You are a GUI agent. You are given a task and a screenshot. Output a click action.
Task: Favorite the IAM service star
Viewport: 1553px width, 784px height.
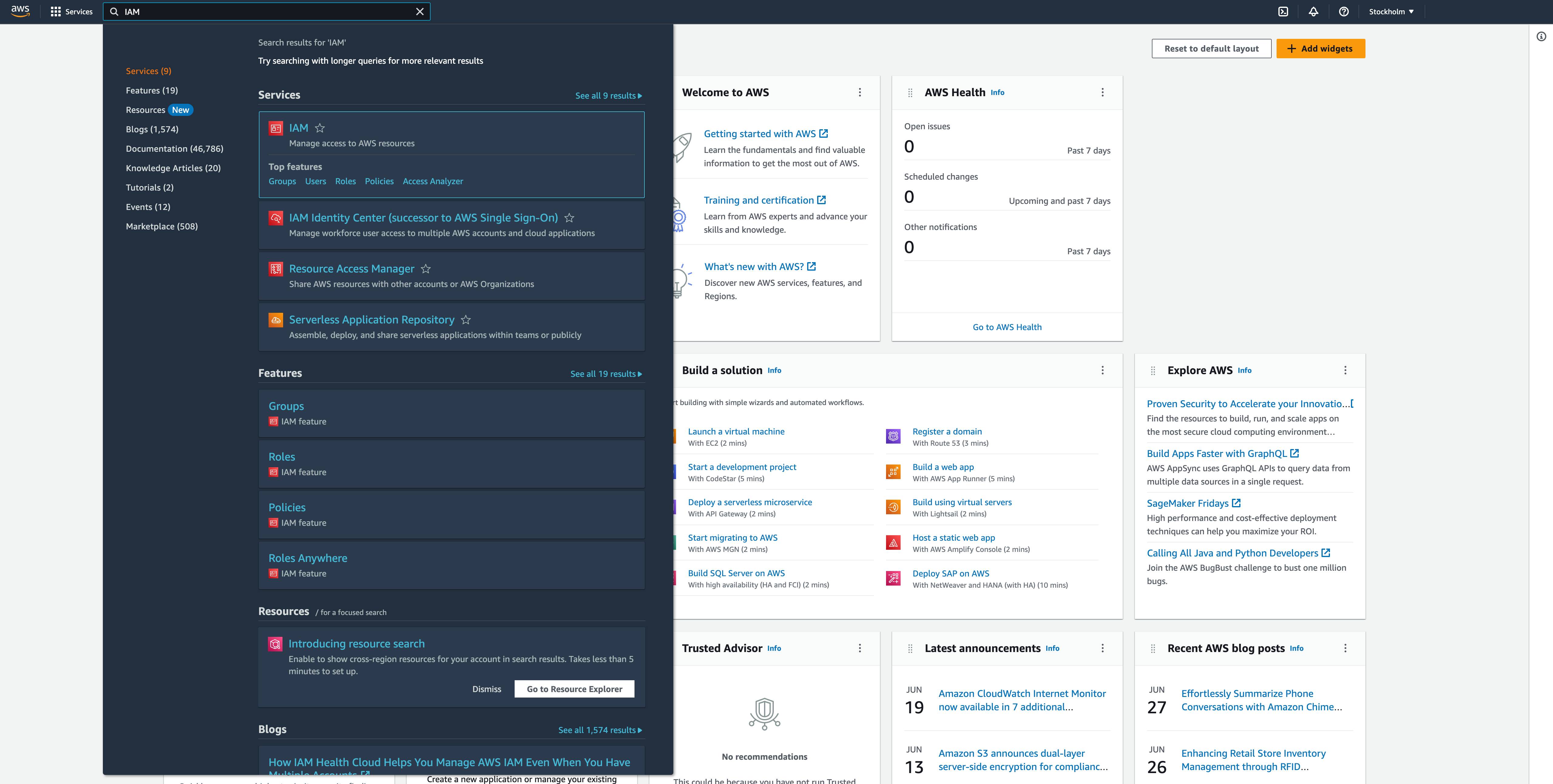click(320, 128)
